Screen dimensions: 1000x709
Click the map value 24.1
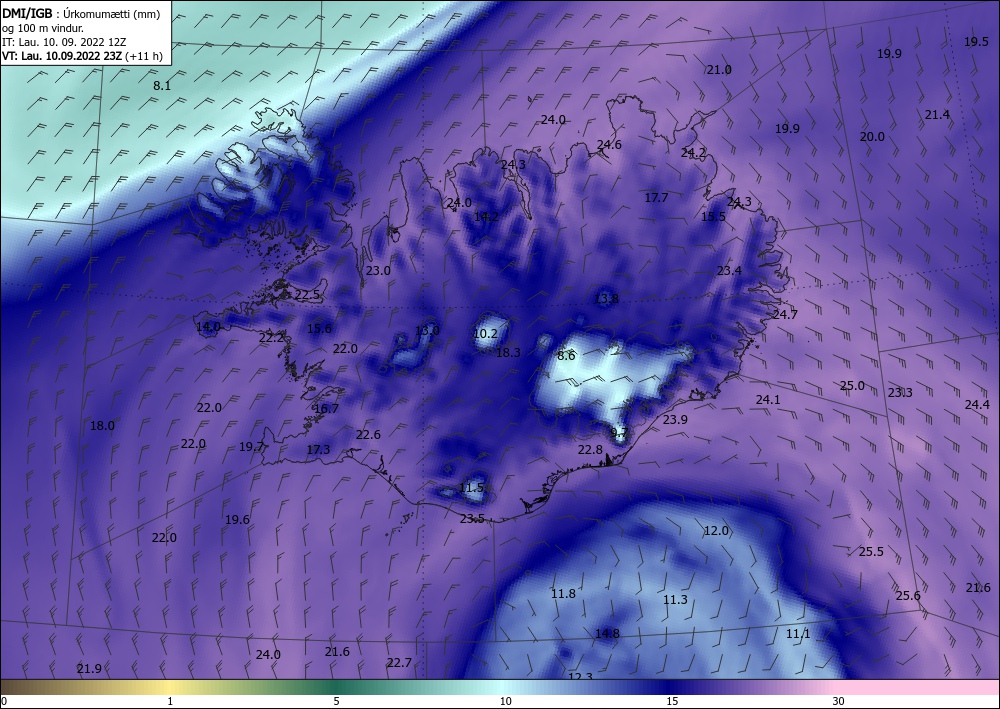click(x=768, y=400)
